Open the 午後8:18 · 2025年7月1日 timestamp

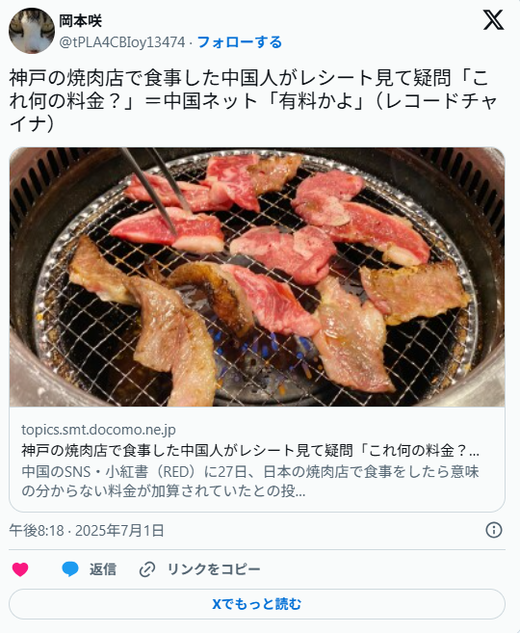pos(86,530)
